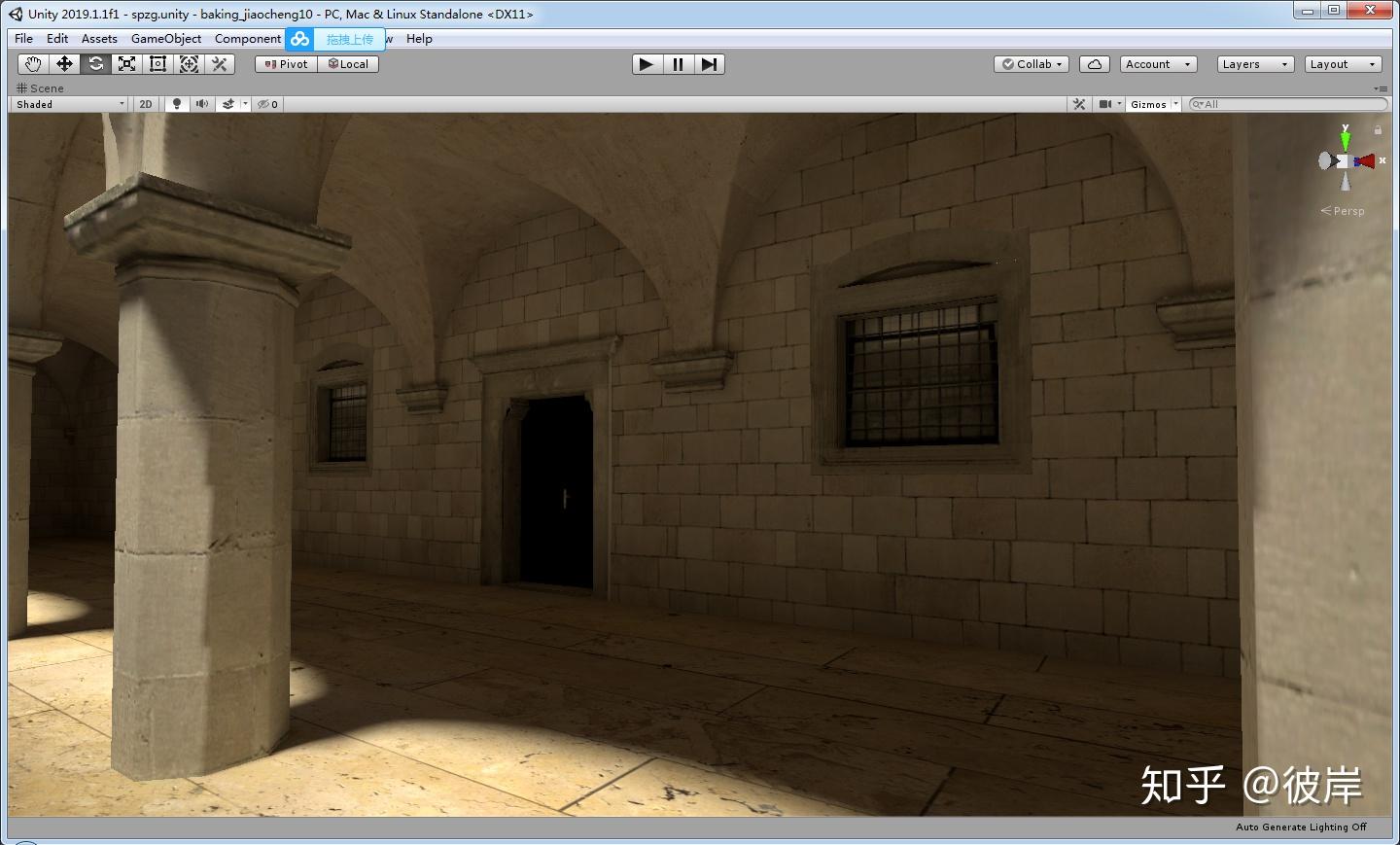Open the GameObject menu
The width and height of the screenshot is (1400, 845).
click(166, 39)
